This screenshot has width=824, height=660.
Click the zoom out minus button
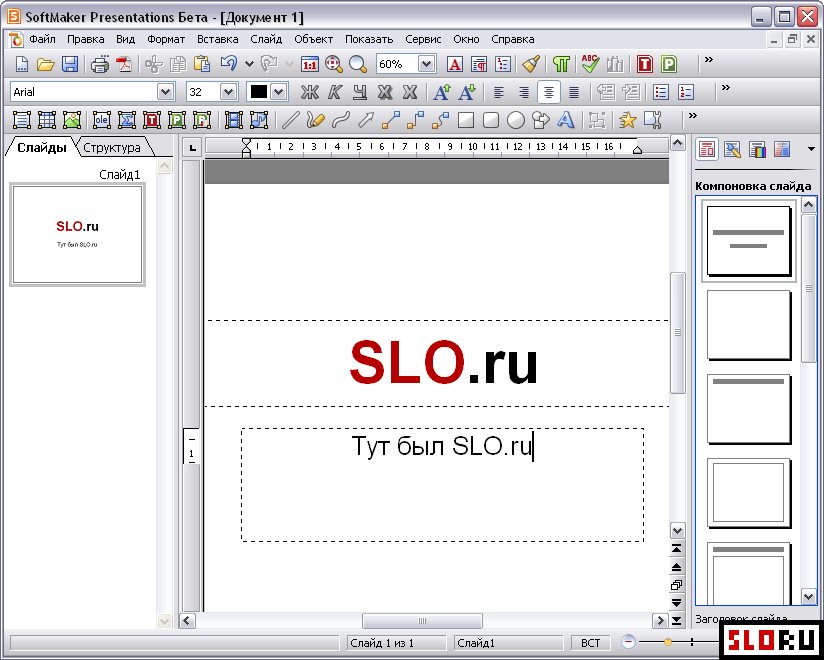coord(628,642)
